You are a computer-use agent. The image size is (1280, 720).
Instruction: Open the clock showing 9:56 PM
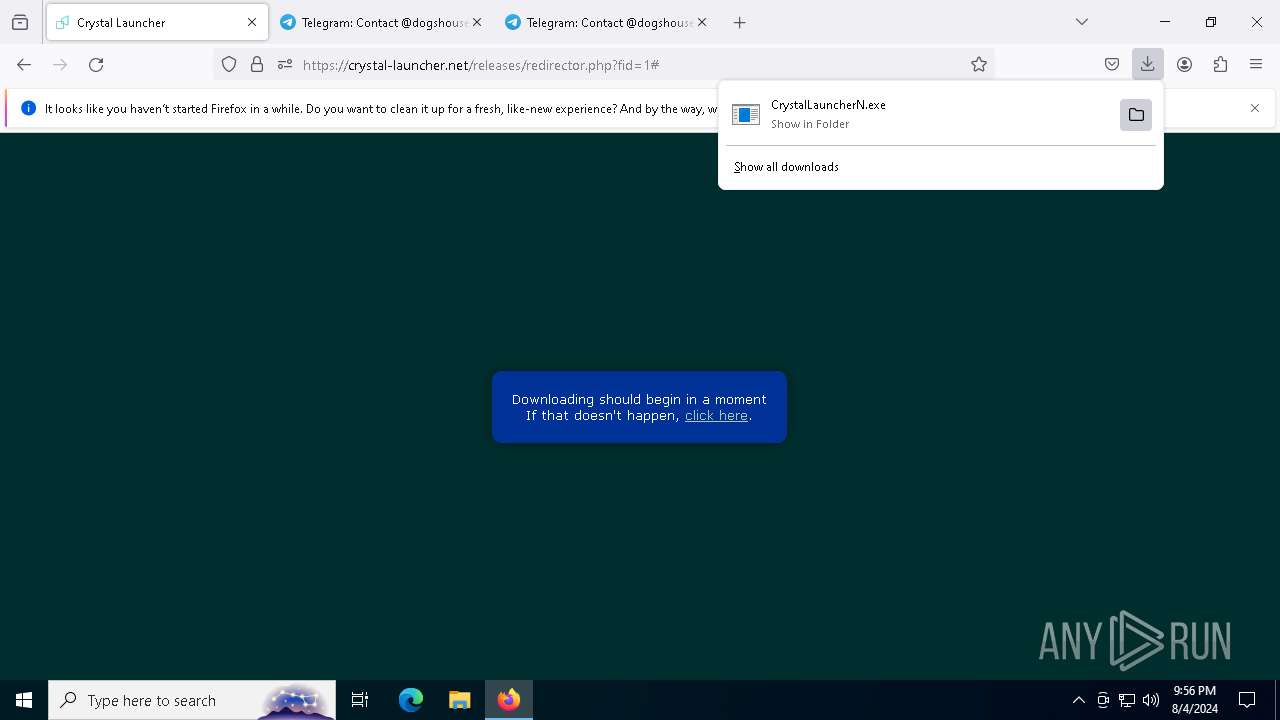tap(1195, 700)
